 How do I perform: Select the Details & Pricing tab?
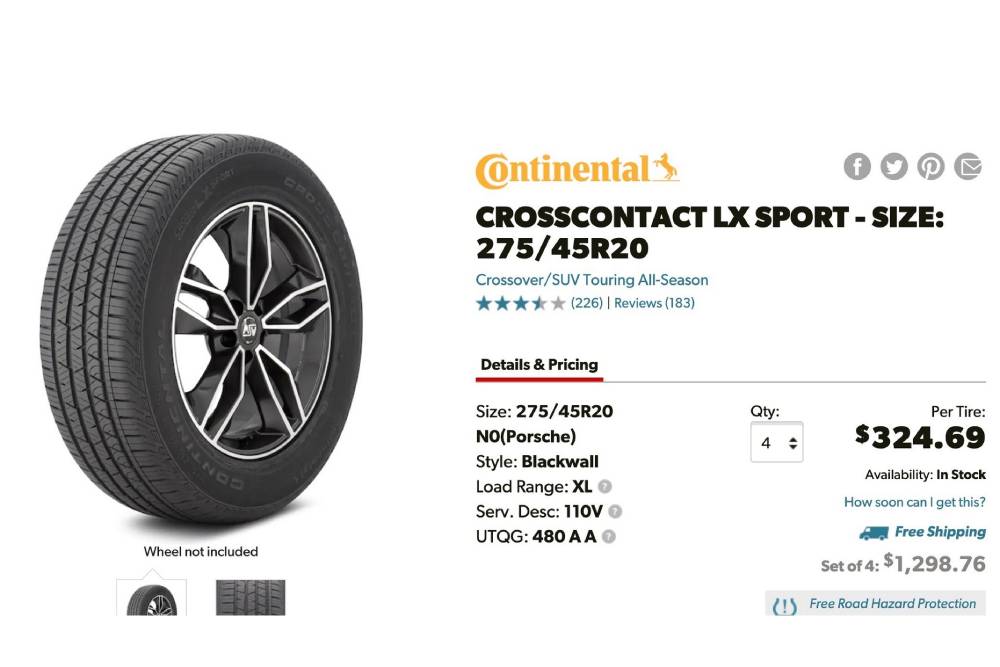[x=539, y=364]
